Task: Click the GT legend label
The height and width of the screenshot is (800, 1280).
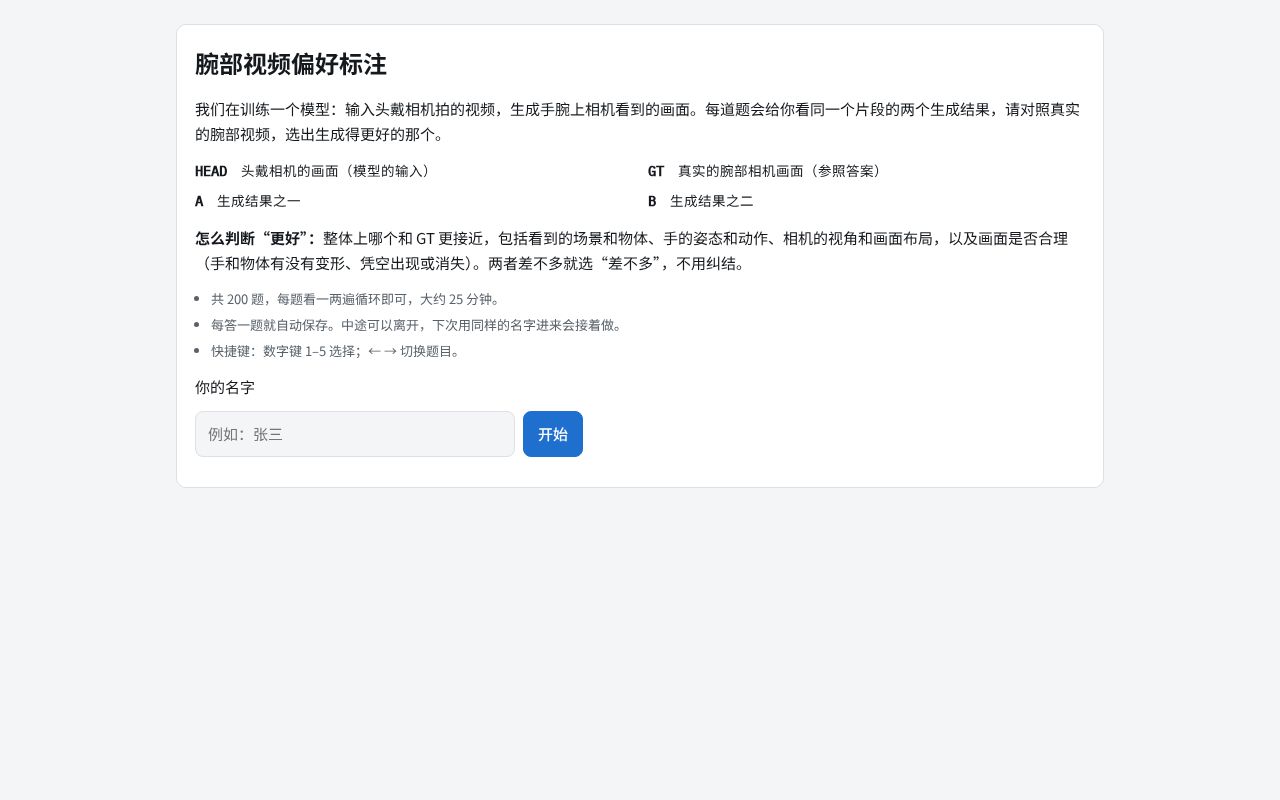Action: click(x=656, y=171)
